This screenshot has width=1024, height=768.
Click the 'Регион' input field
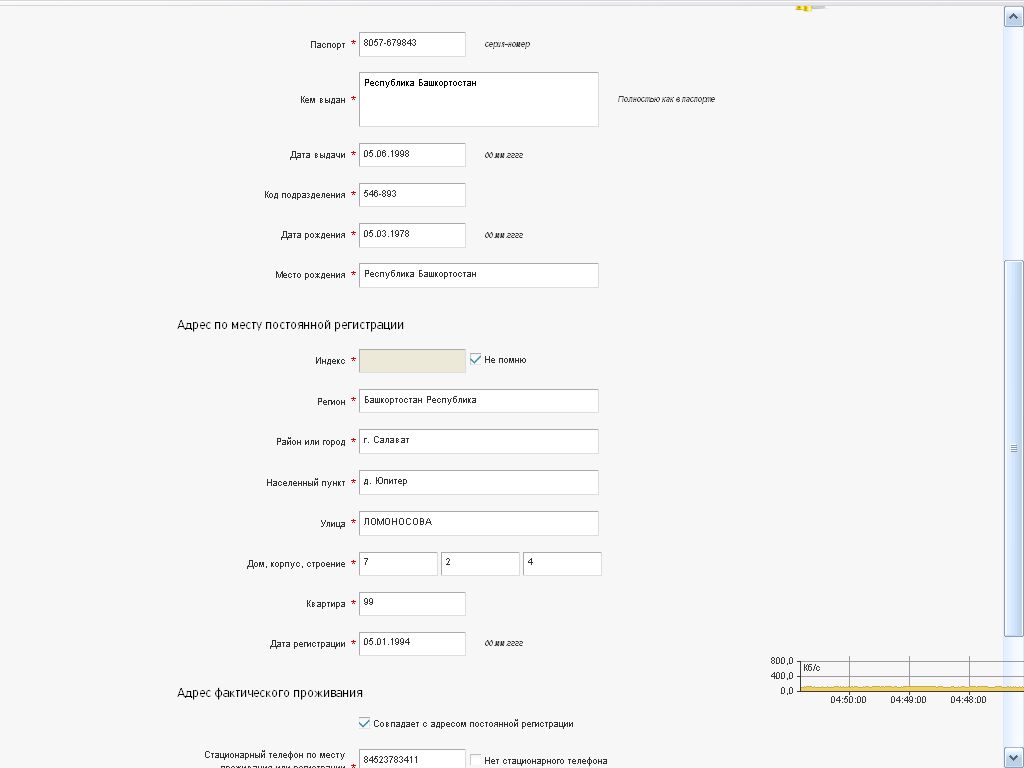[478, 401]
